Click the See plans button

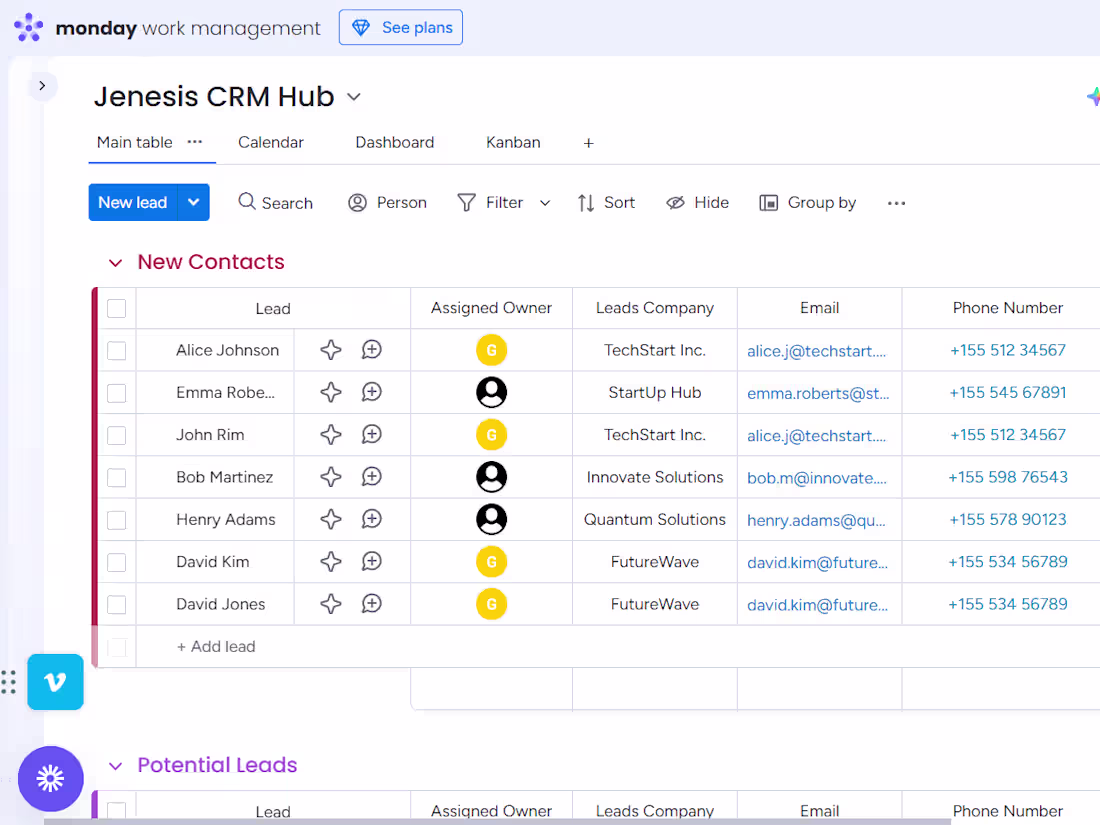[x=400, y=27]
